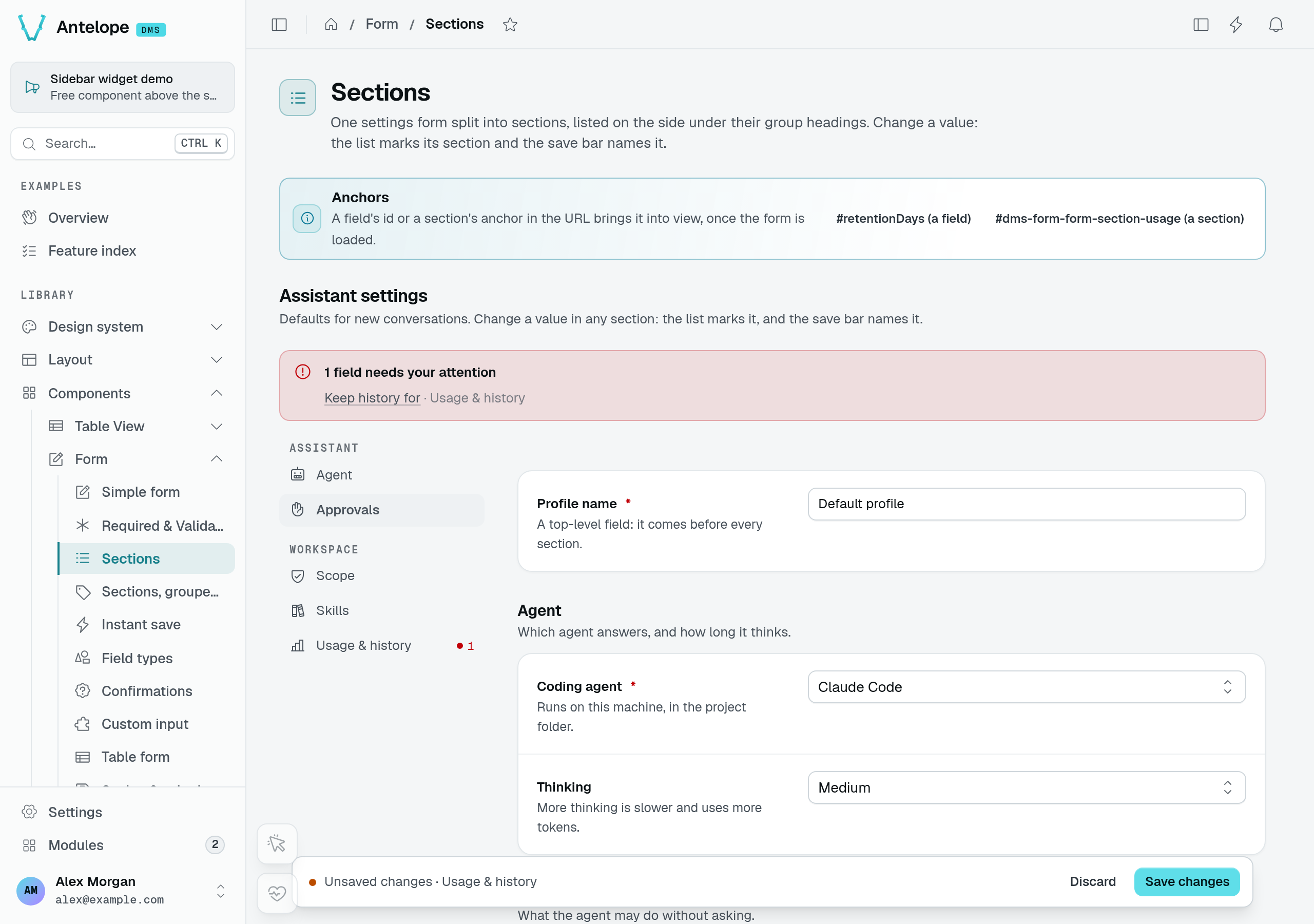Click the Overview hand-wave icon
1314x924 pixels.
coord(29,218)
